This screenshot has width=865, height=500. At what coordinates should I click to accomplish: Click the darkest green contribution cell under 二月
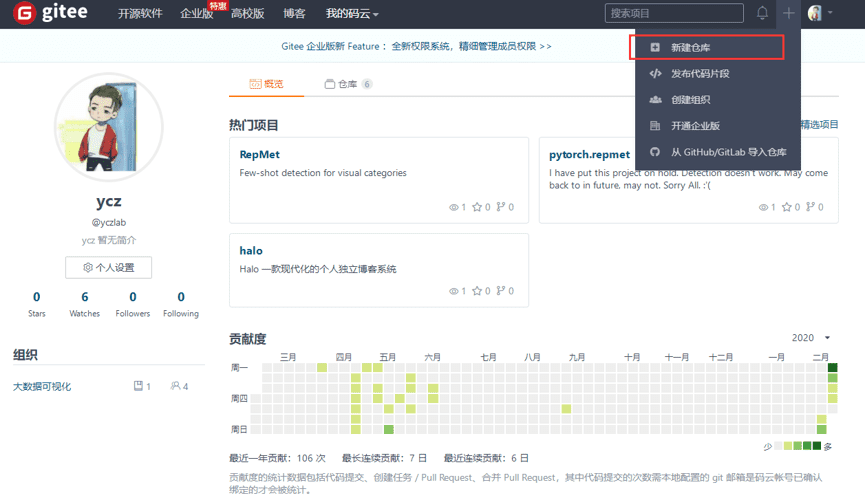pos(832,368)
